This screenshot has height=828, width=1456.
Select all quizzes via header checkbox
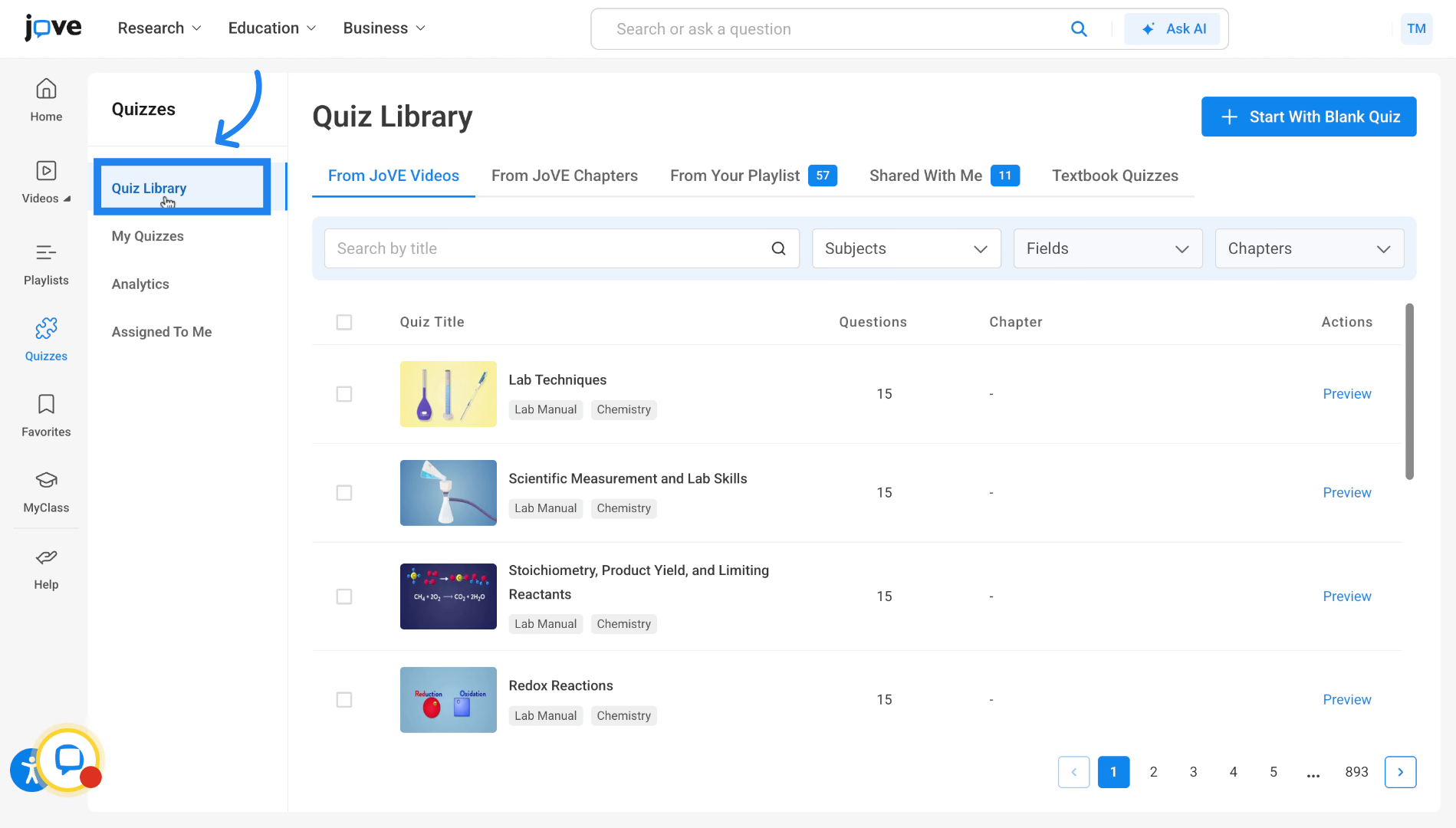tap(344, 322)
